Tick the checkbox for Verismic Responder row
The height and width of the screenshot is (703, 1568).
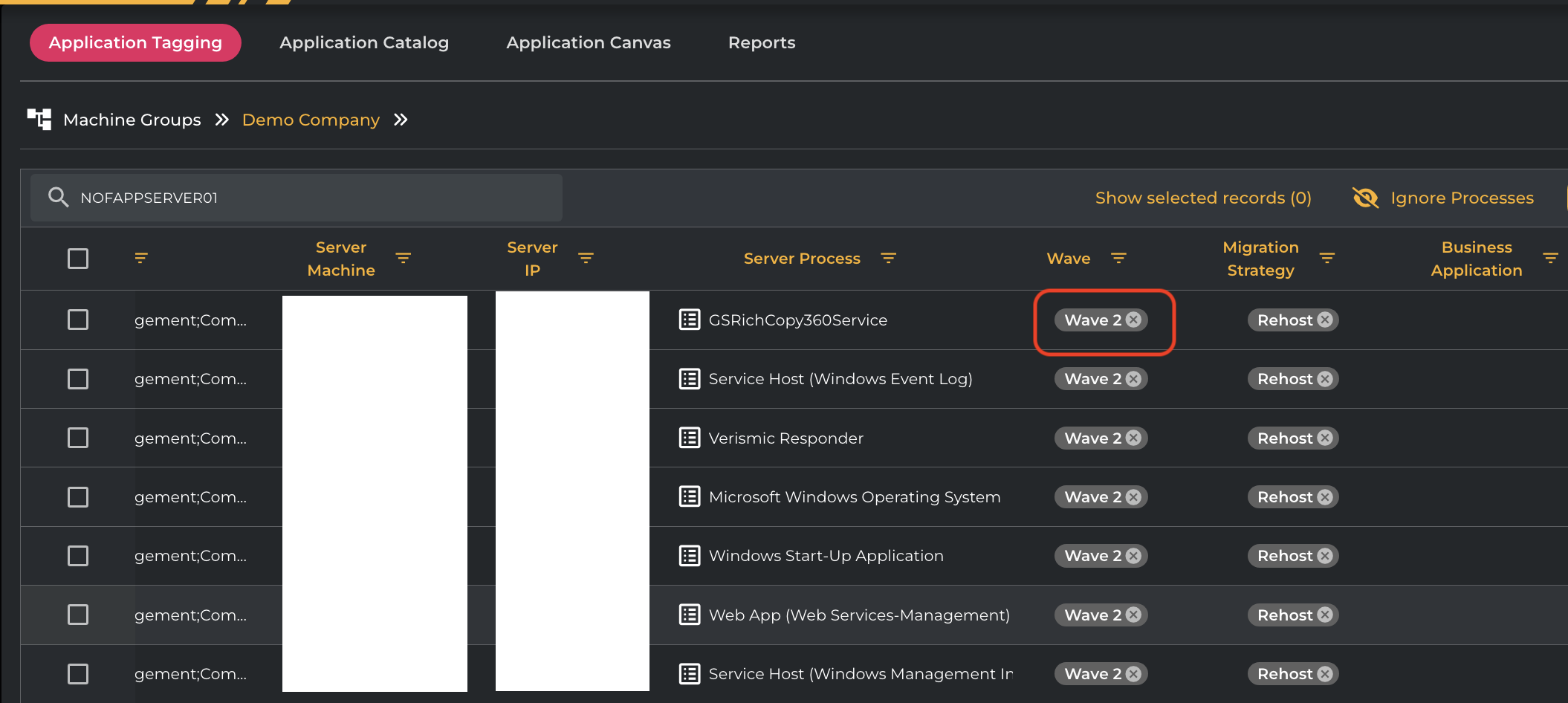(78, 438)
